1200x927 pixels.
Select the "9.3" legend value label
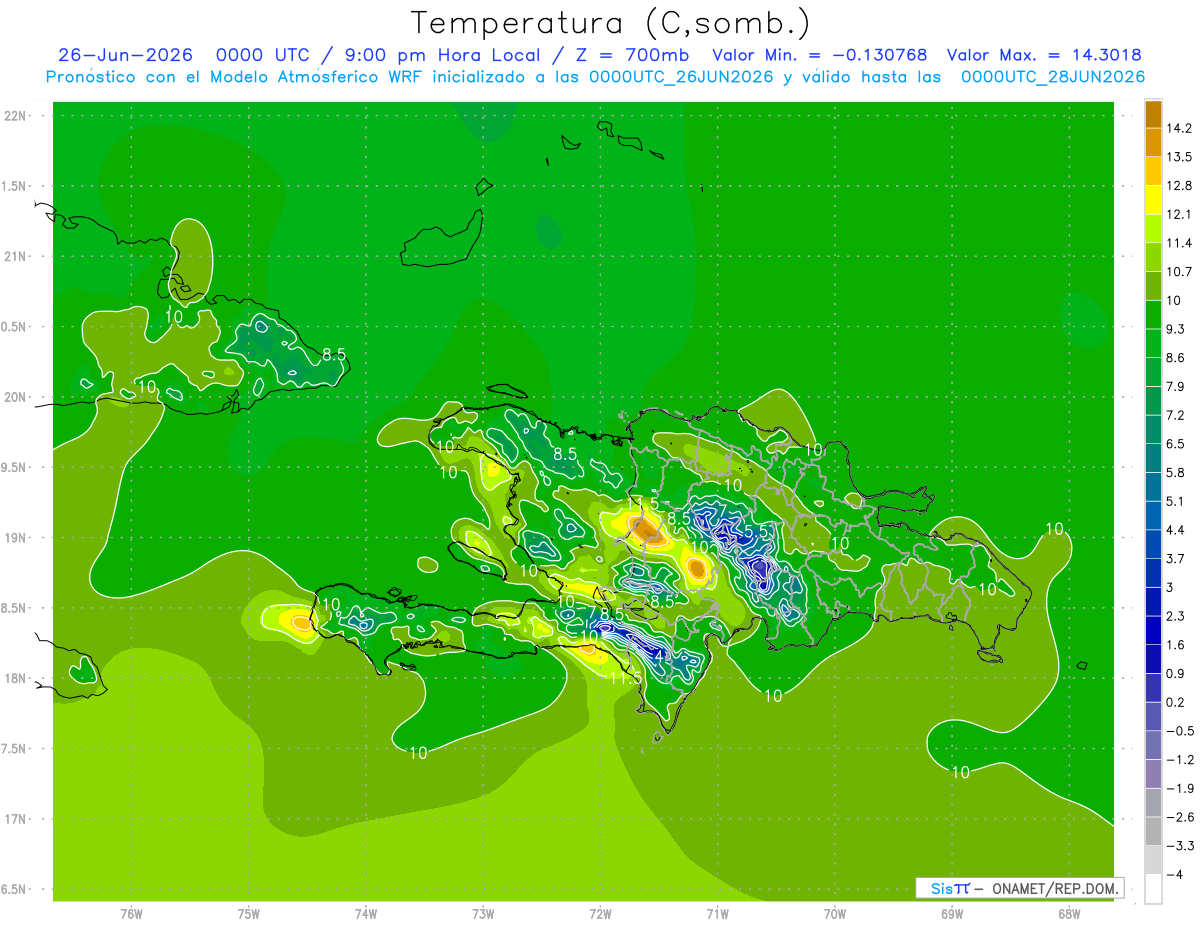coord(1176,329)
